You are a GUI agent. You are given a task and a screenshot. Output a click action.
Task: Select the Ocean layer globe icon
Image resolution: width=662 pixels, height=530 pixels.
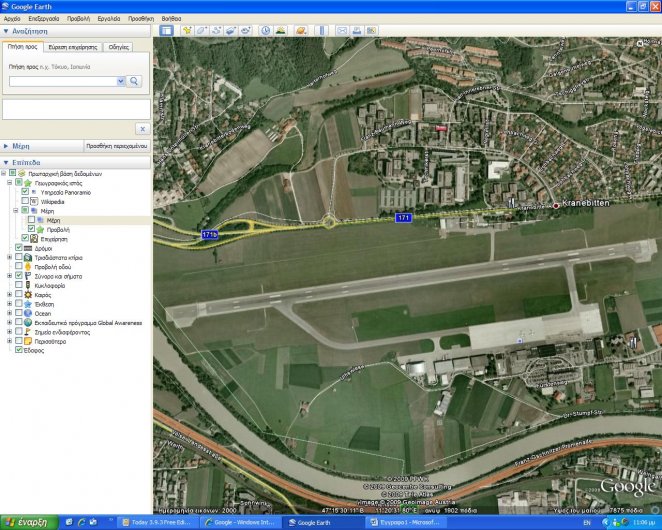[x=28, y=313]
